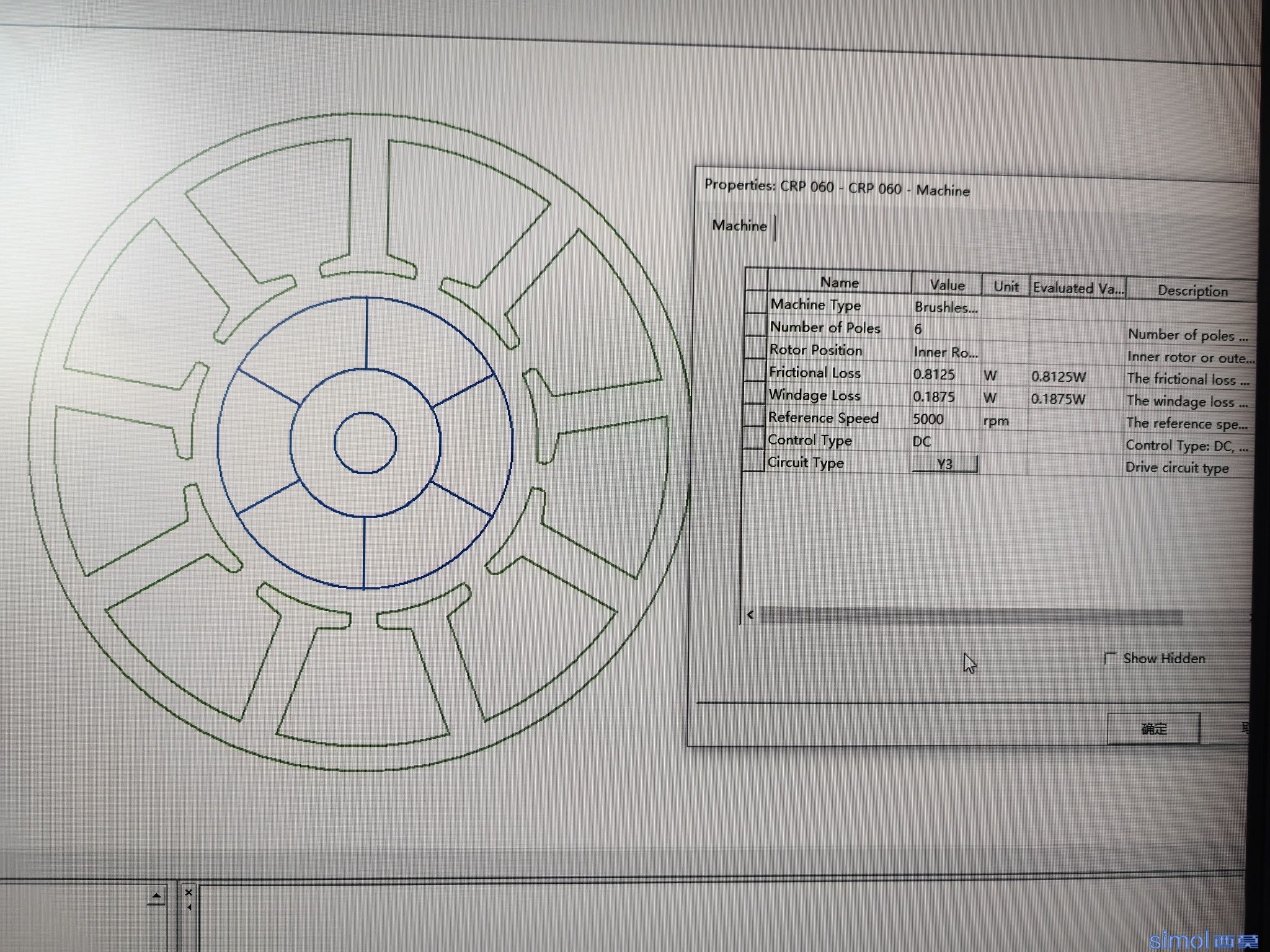
Task: Edit the Windage Loss value 0.1875
Action: pos(945,397)
